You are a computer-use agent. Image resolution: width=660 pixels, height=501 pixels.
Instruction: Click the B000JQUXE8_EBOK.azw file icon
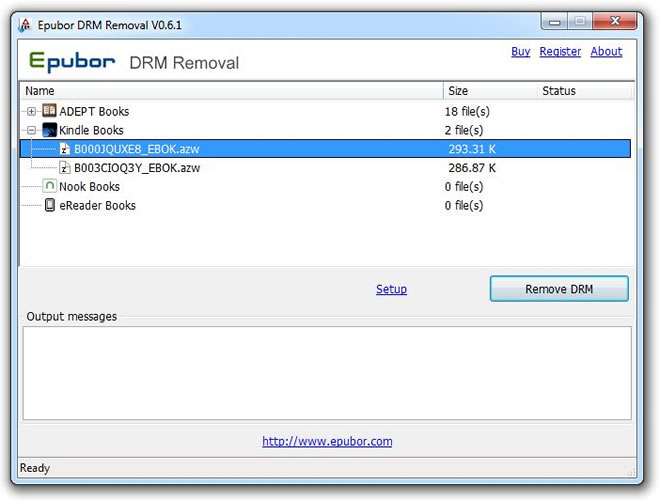[64, 149]
